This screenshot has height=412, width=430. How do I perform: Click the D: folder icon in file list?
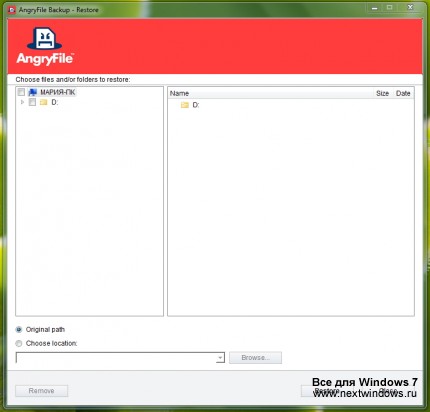pos(185,105)
